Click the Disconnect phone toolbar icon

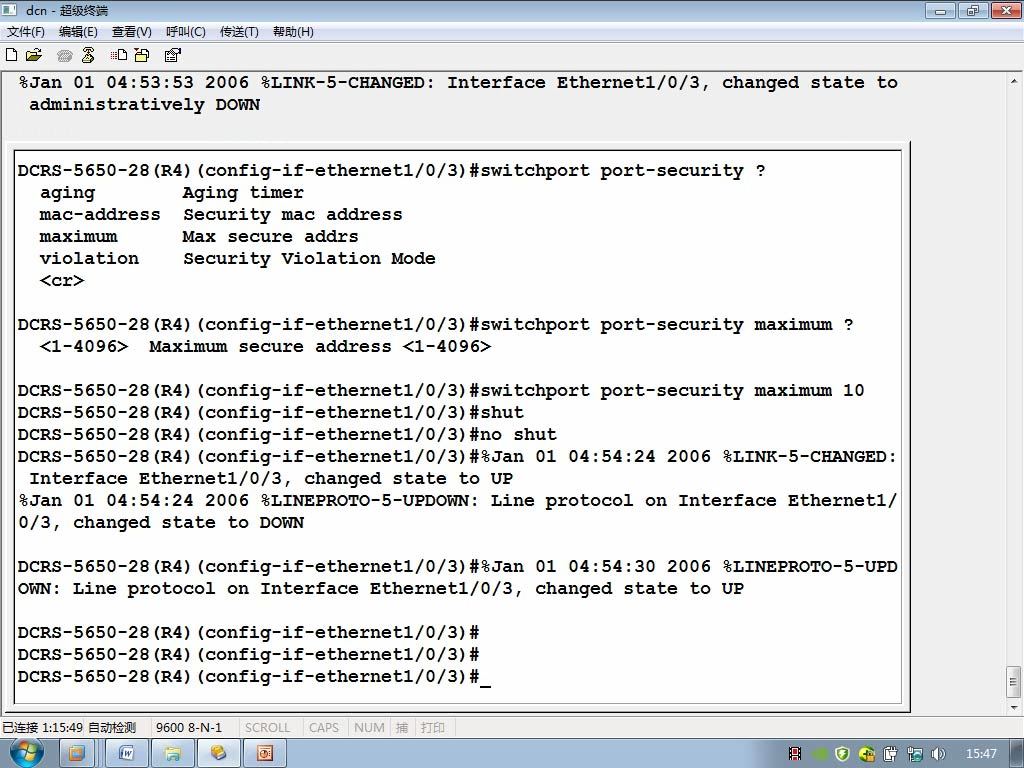[x=88, y=55]
